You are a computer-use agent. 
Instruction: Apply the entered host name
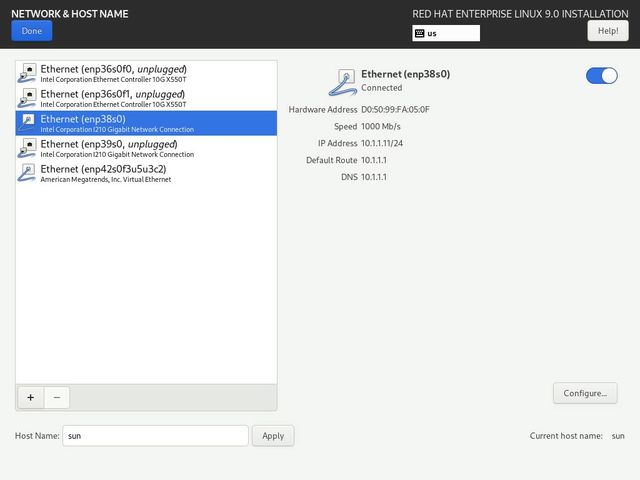(273, 436)
